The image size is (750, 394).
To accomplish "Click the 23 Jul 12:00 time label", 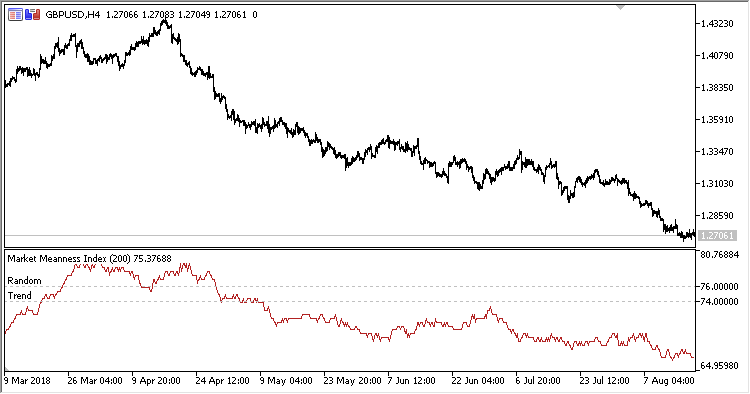I will pyautogui.click(x=604, y=381).
